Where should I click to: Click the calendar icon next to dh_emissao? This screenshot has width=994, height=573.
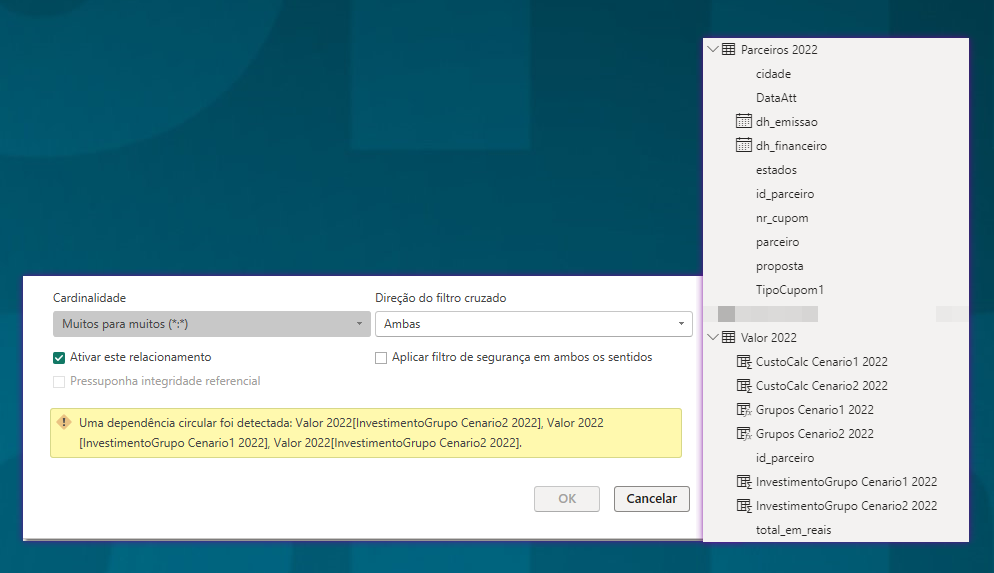744,121
